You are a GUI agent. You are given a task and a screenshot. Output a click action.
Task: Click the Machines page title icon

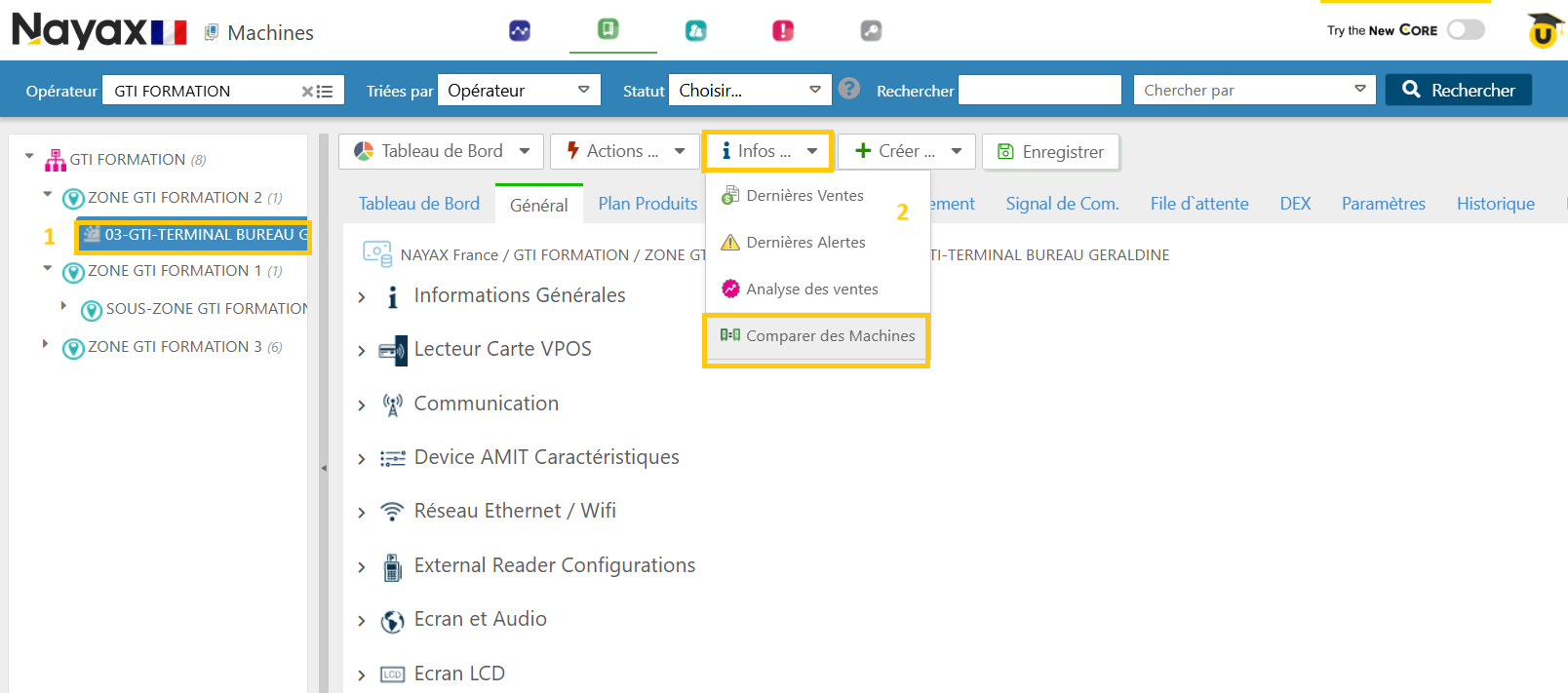(211, 33)
